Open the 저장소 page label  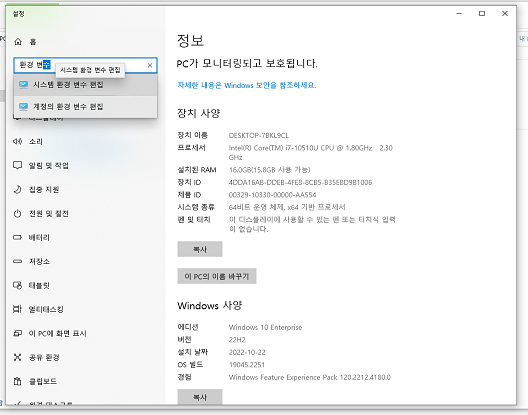(39, 261)
